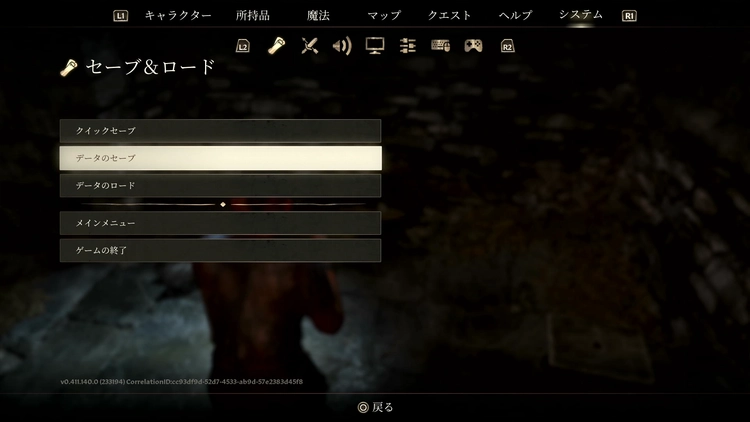The image size is (750, 422).
Task: Click the R1 next tab button
Action: point(629,16)
